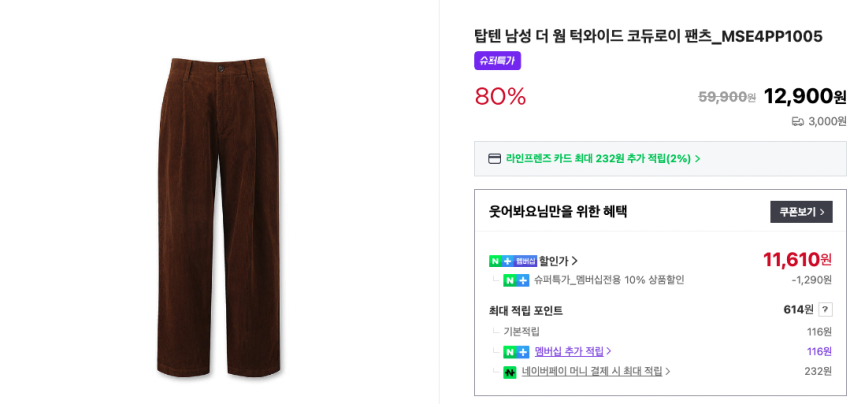The height and width of the screenshot is (404, 850).
Task: Open the 라인프렌즈 카드 추가 적립 link
Action: coord(597,158)
